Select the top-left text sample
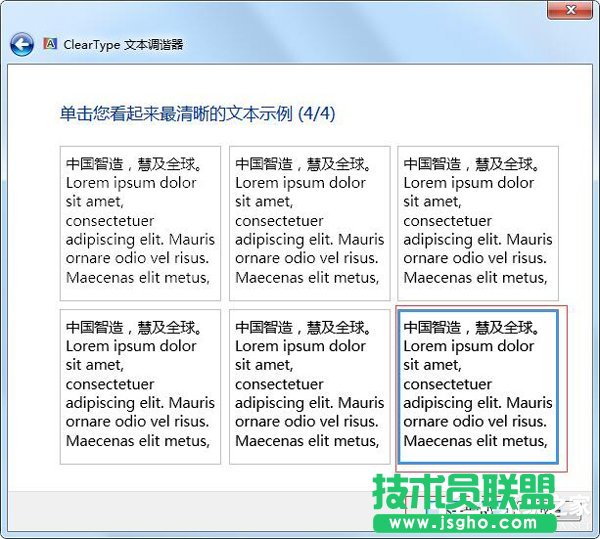This screenshot has height=539, width=600. tap(140, 223)
